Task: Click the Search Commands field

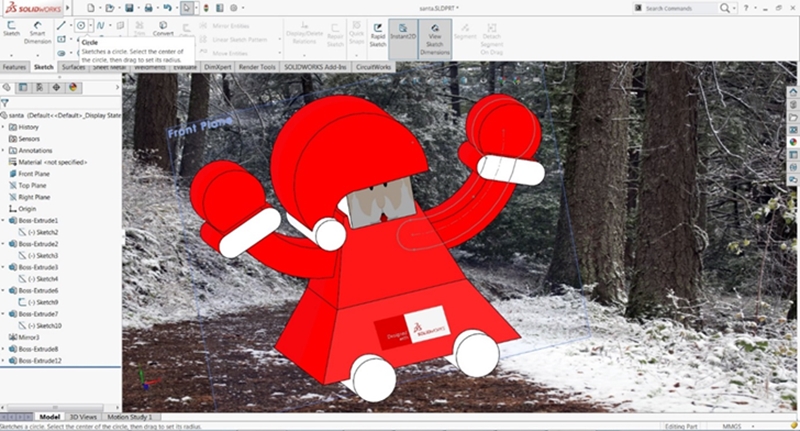Action: [676, 8]
